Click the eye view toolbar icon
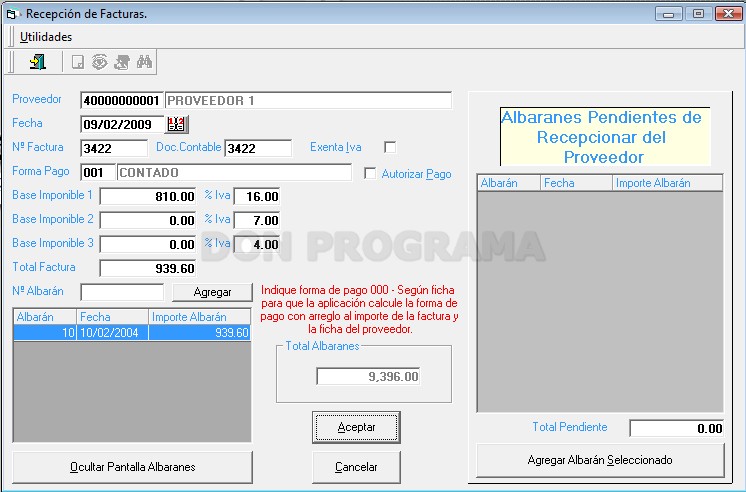746x492 pixels. (x=99, y=62)
